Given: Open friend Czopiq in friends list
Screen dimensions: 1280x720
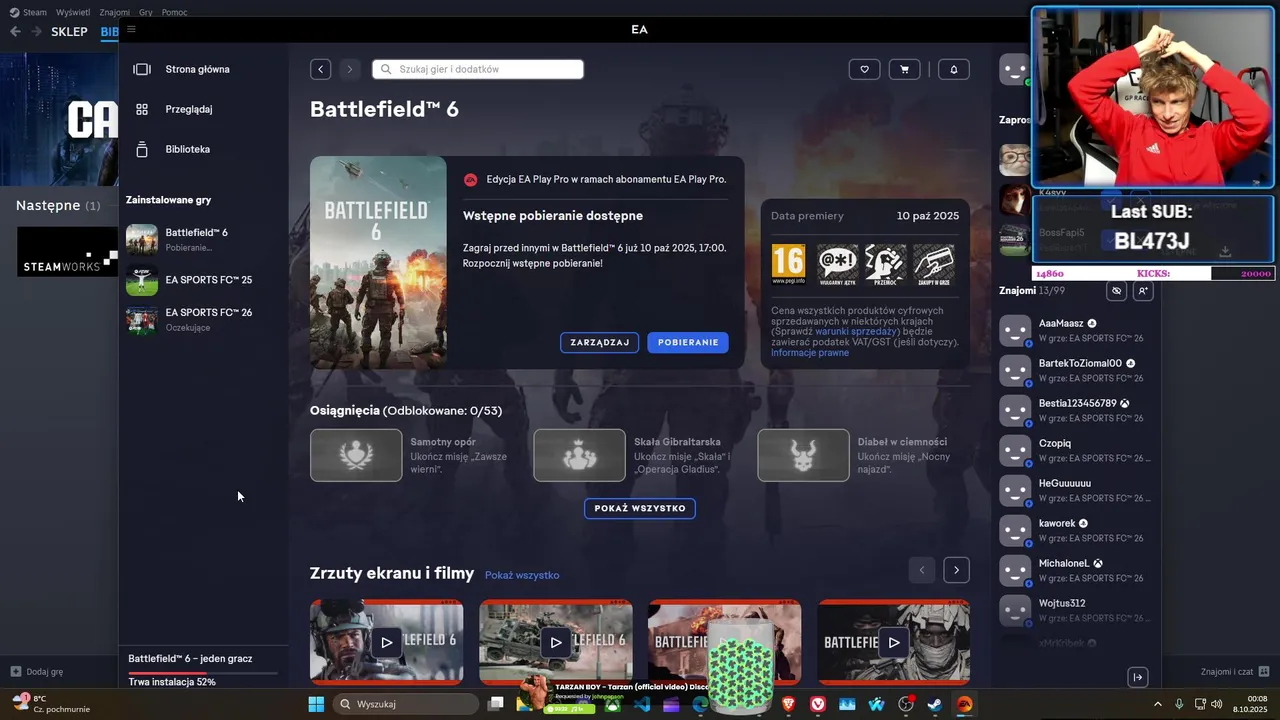Looking at the screenshot, I should coord(1076,451).
